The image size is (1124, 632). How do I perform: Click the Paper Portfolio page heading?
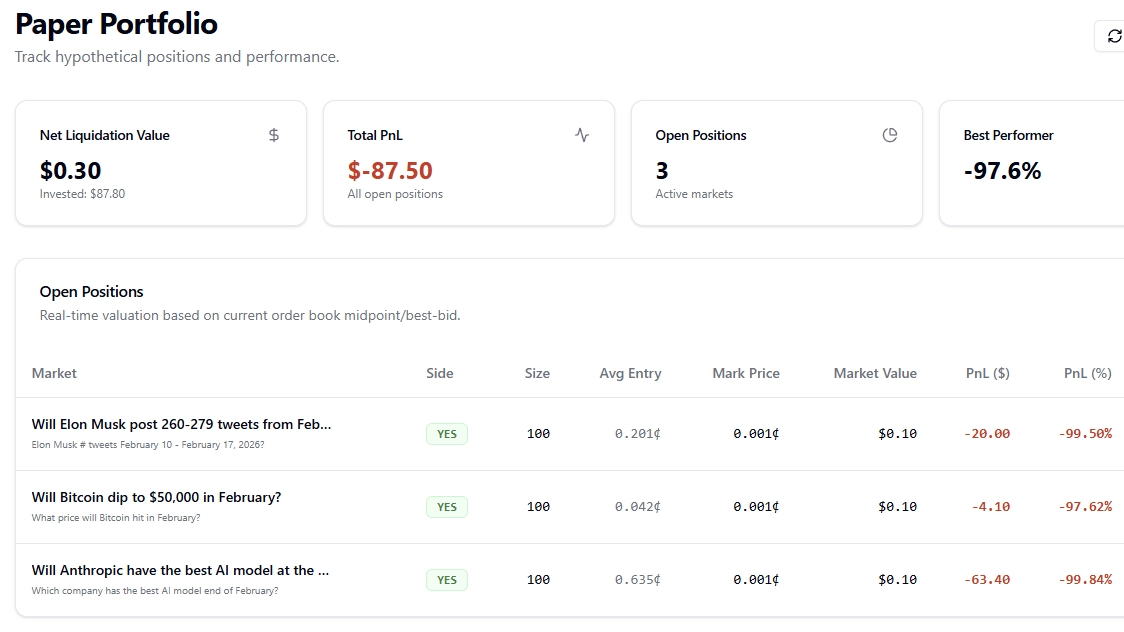click(116, 24)
